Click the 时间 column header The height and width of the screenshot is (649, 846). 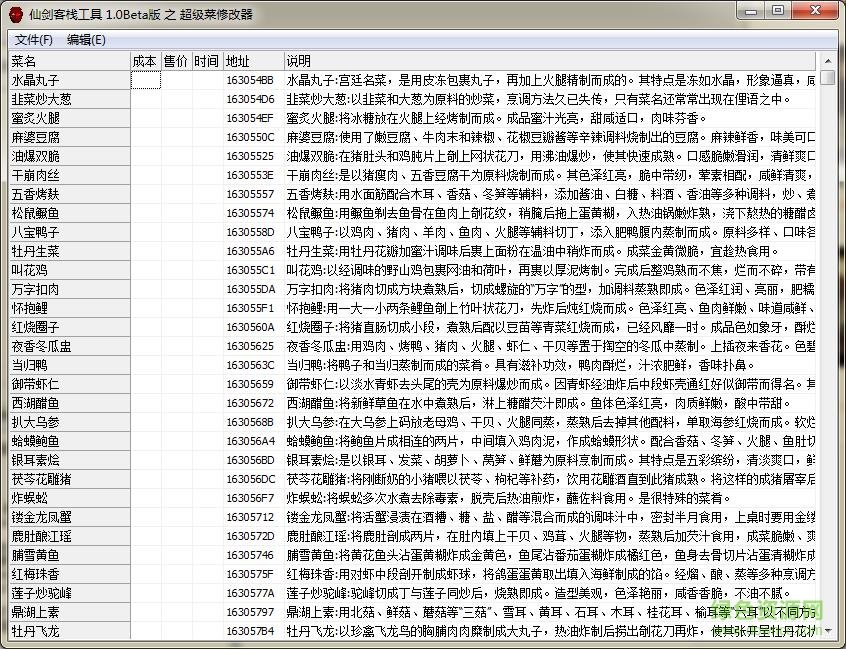coord(204,62)
